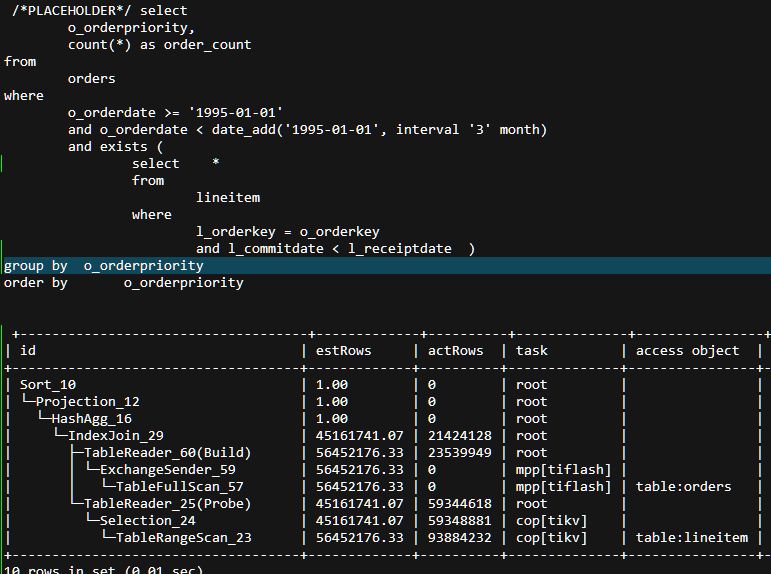The image size is (771, 574).
Task: Click the estRows column header
Action: point(343,350)
